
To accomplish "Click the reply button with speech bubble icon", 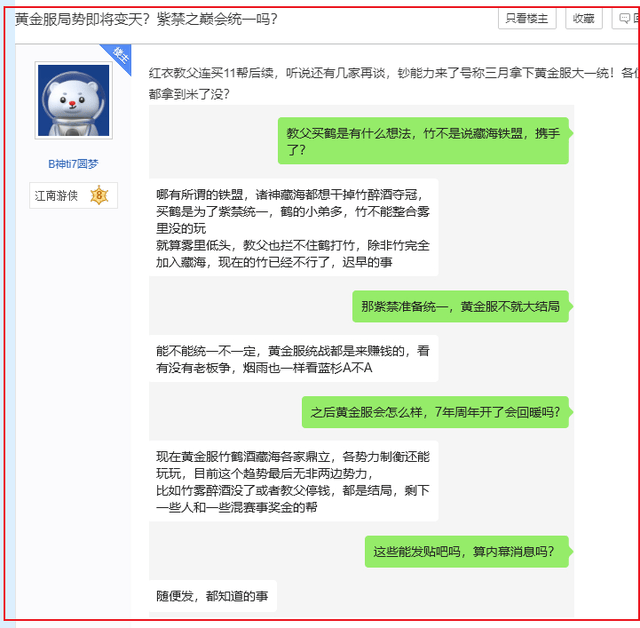I will (x=626, y=18).
